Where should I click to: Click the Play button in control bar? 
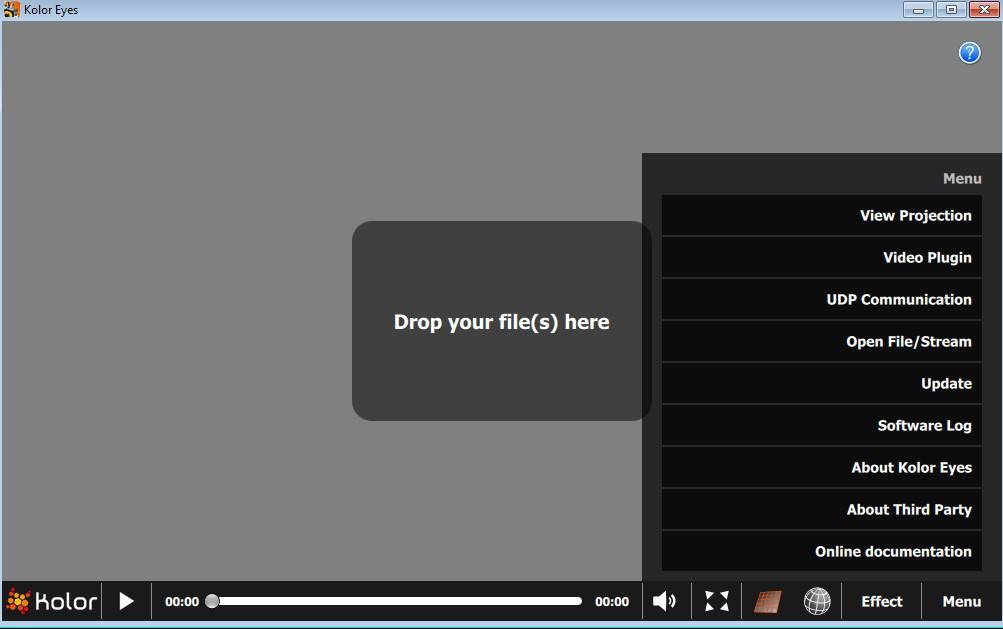pos(126,601)
